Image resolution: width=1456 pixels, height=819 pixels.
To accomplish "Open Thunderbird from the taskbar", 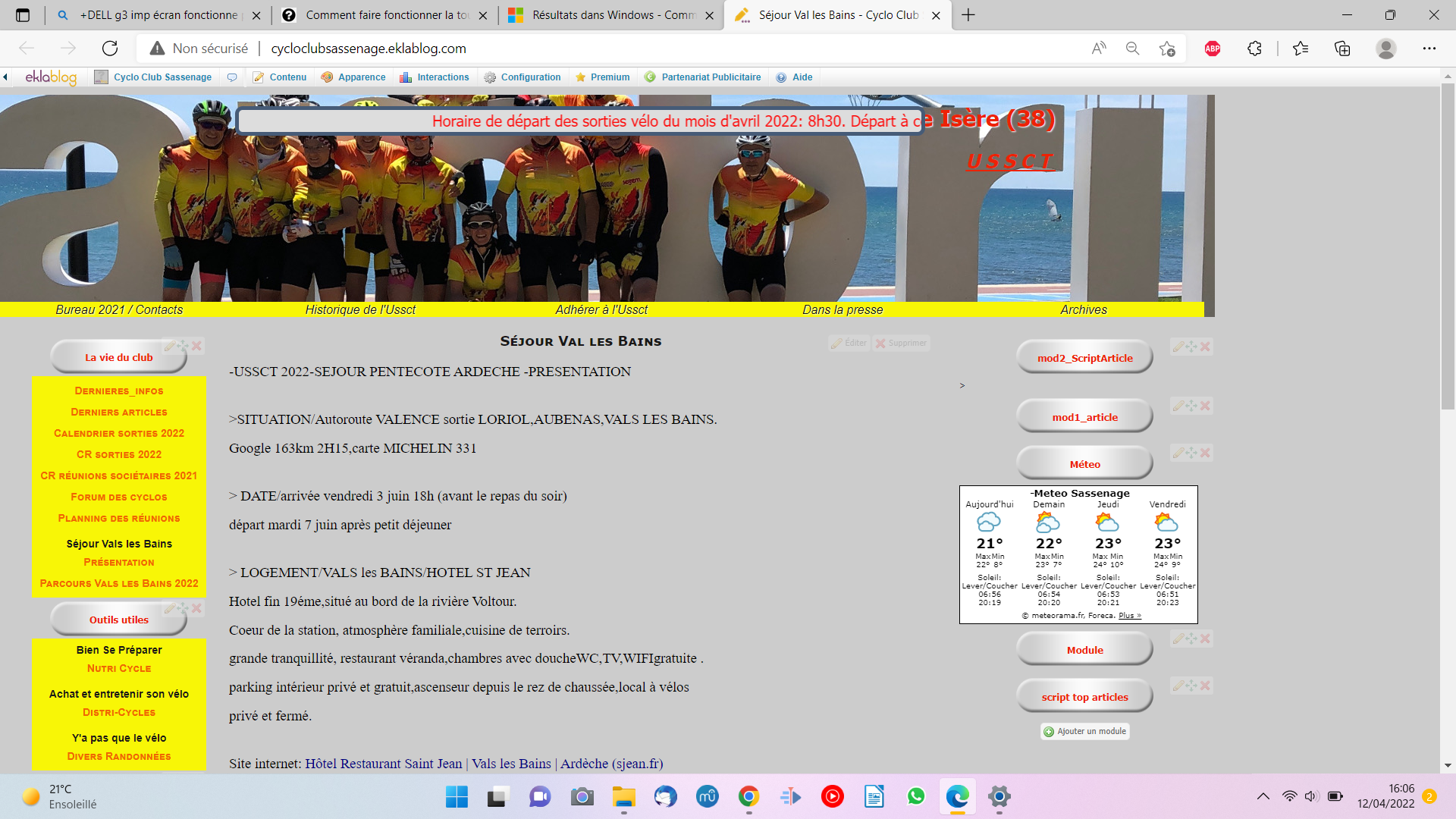I will click(x=665, y=796).
